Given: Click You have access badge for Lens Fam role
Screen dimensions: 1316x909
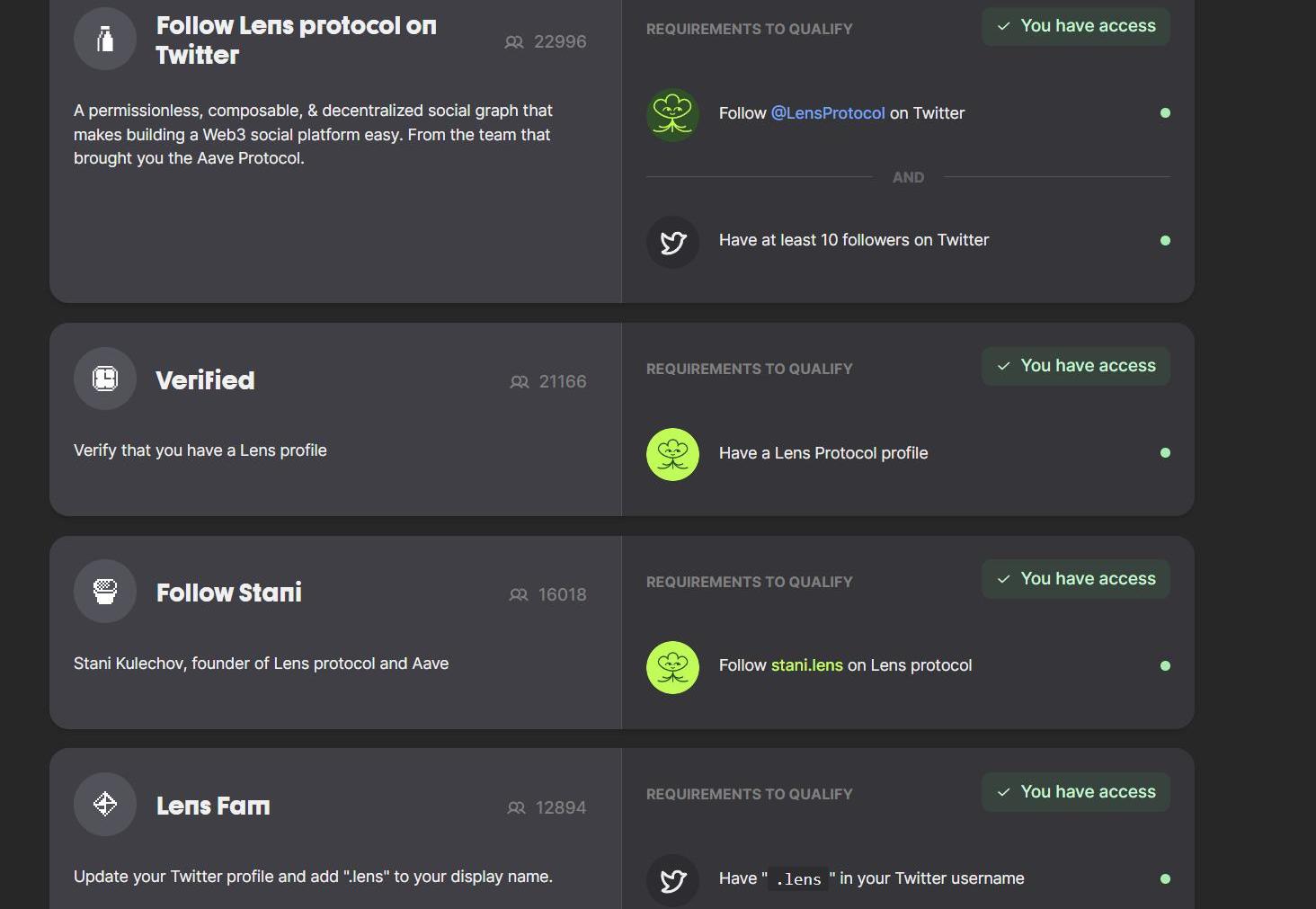Looking at the screenshot, I should point(1076,792).
